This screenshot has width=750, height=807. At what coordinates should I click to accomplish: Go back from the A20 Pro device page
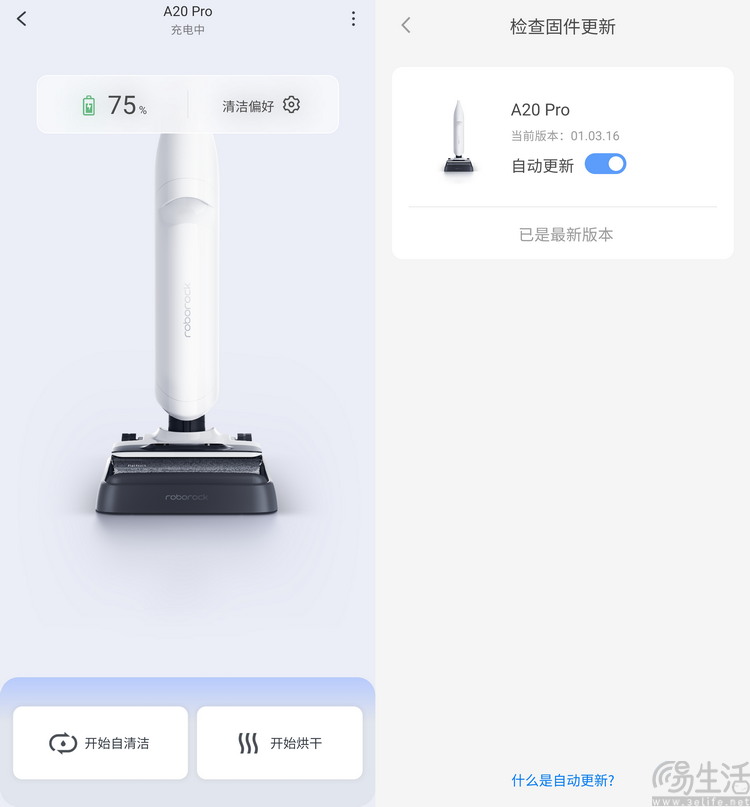22,19
